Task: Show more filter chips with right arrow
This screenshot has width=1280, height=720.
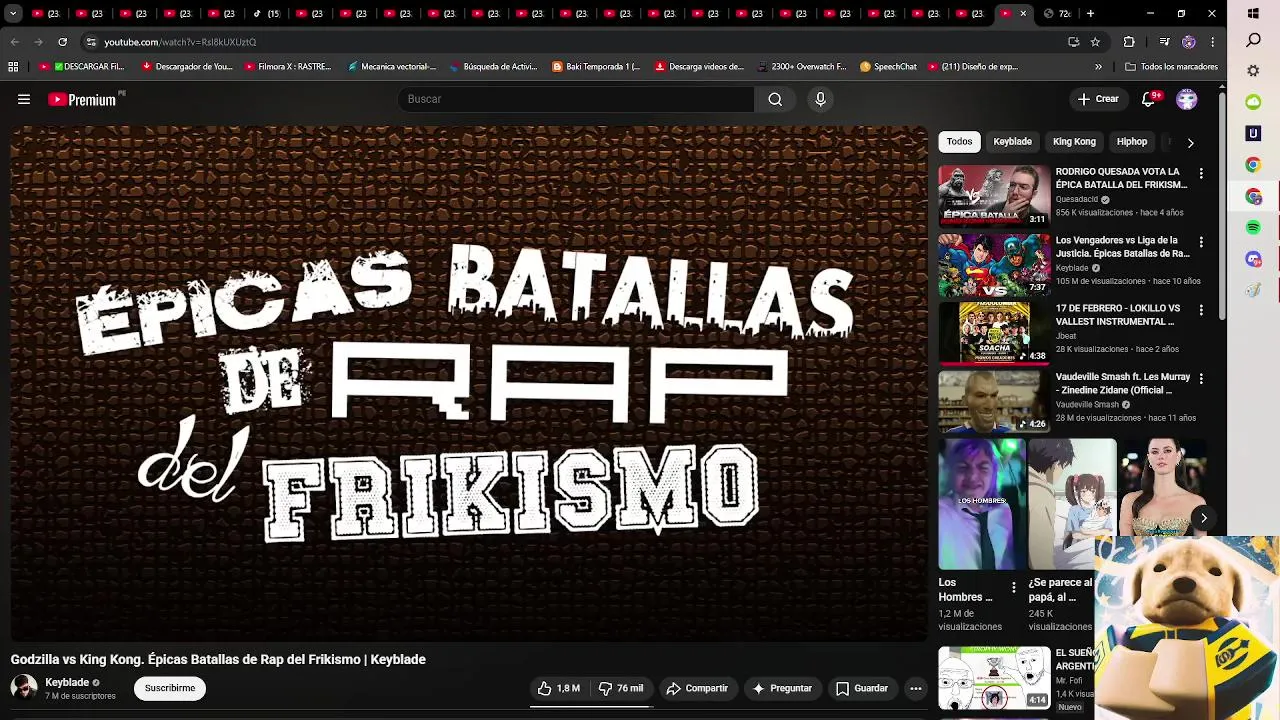Action: (x=1190, y=142)
